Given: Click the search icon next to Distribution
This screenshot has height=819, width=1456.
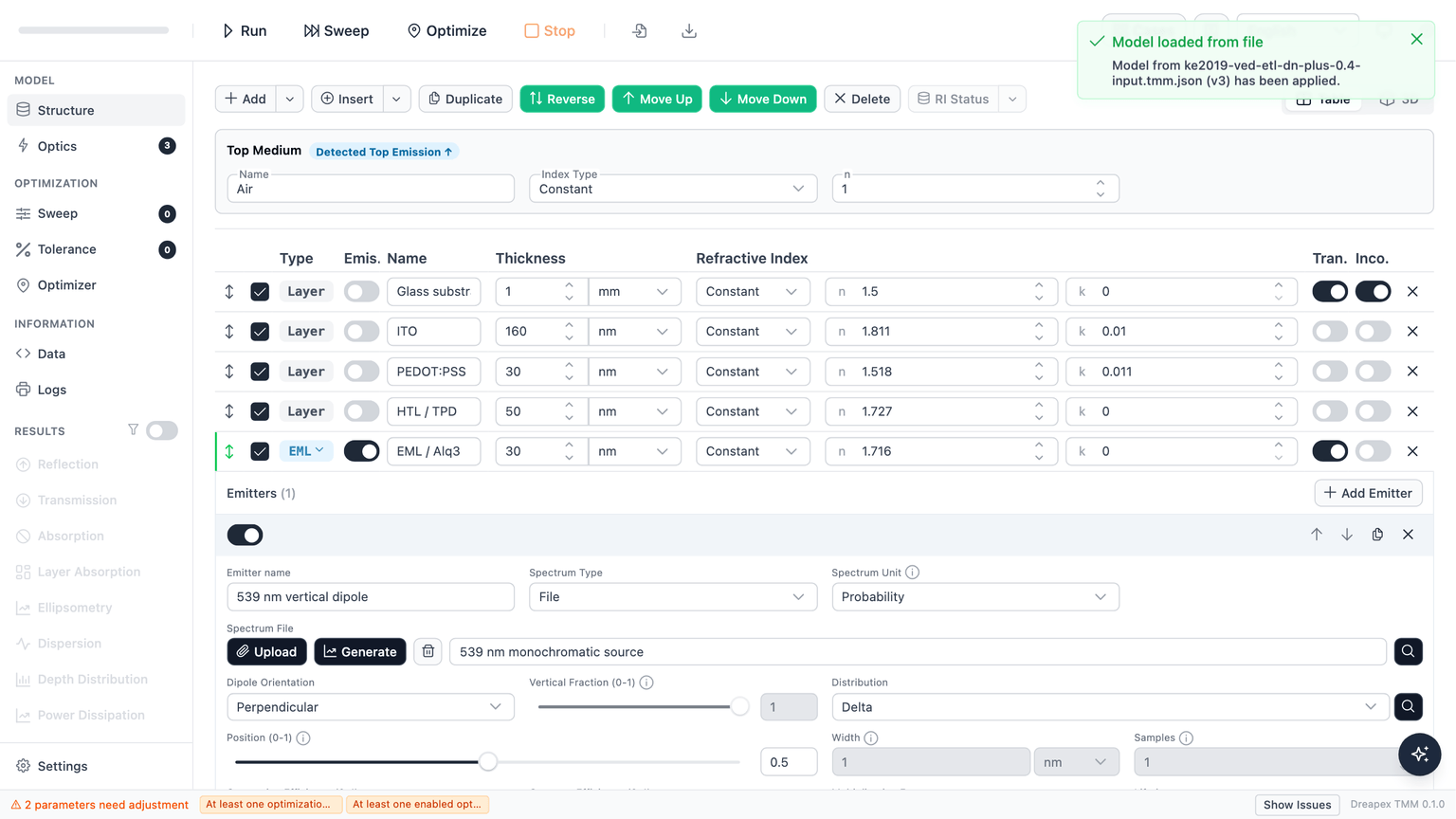Looking at the screenshot, I should pyautogui.click(x=1408, y=707).
